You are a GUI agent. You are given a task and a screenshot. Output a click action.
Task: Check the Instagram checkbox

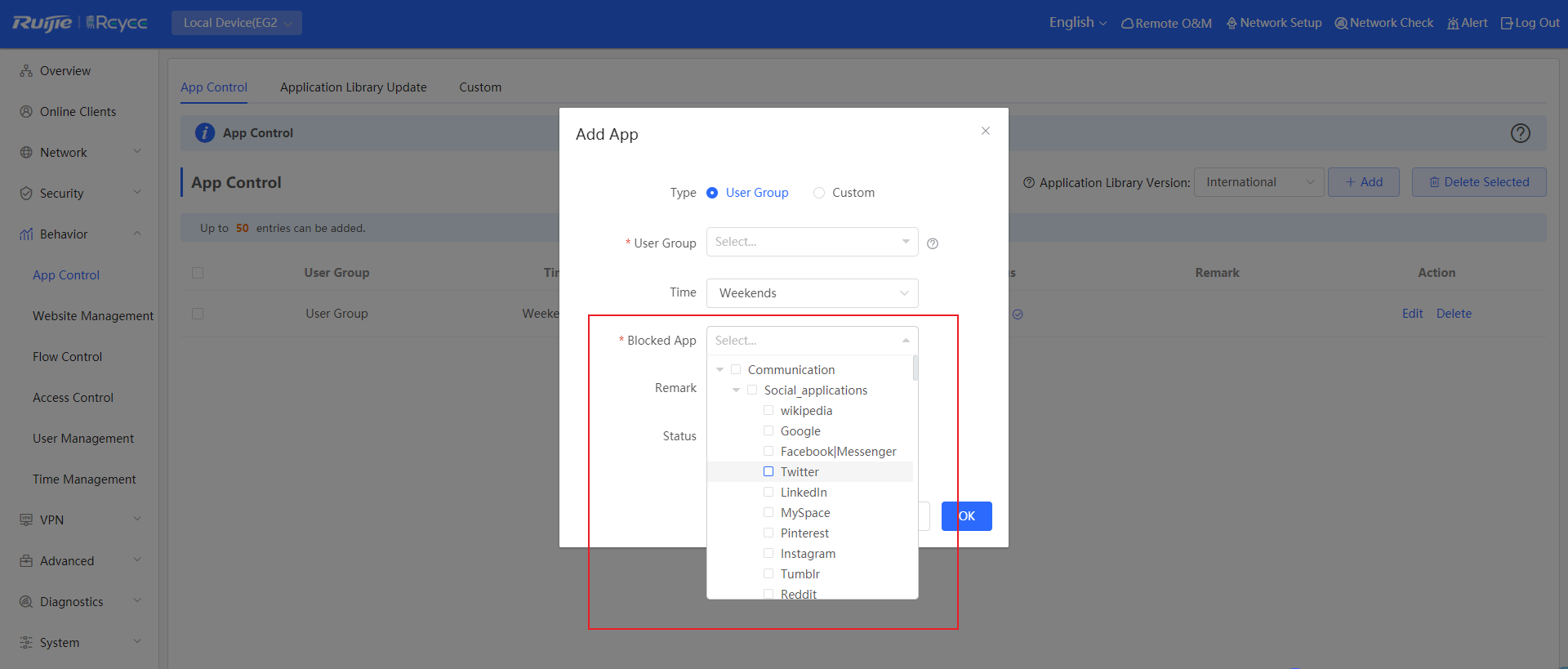pos(768,553)
